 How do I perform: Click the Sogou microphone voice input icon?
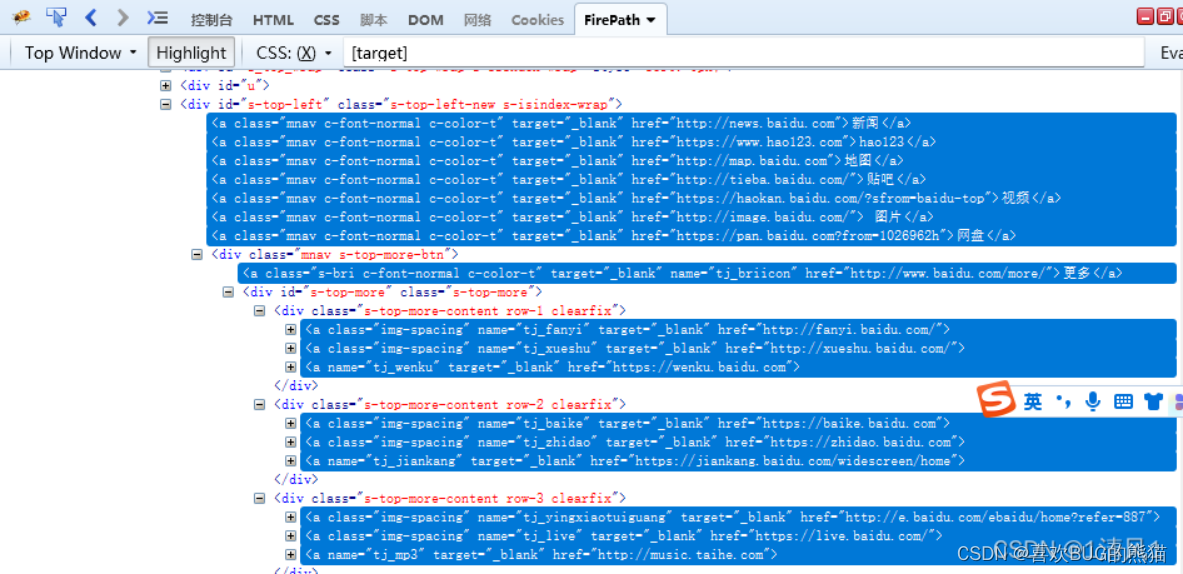point(1092,401)
